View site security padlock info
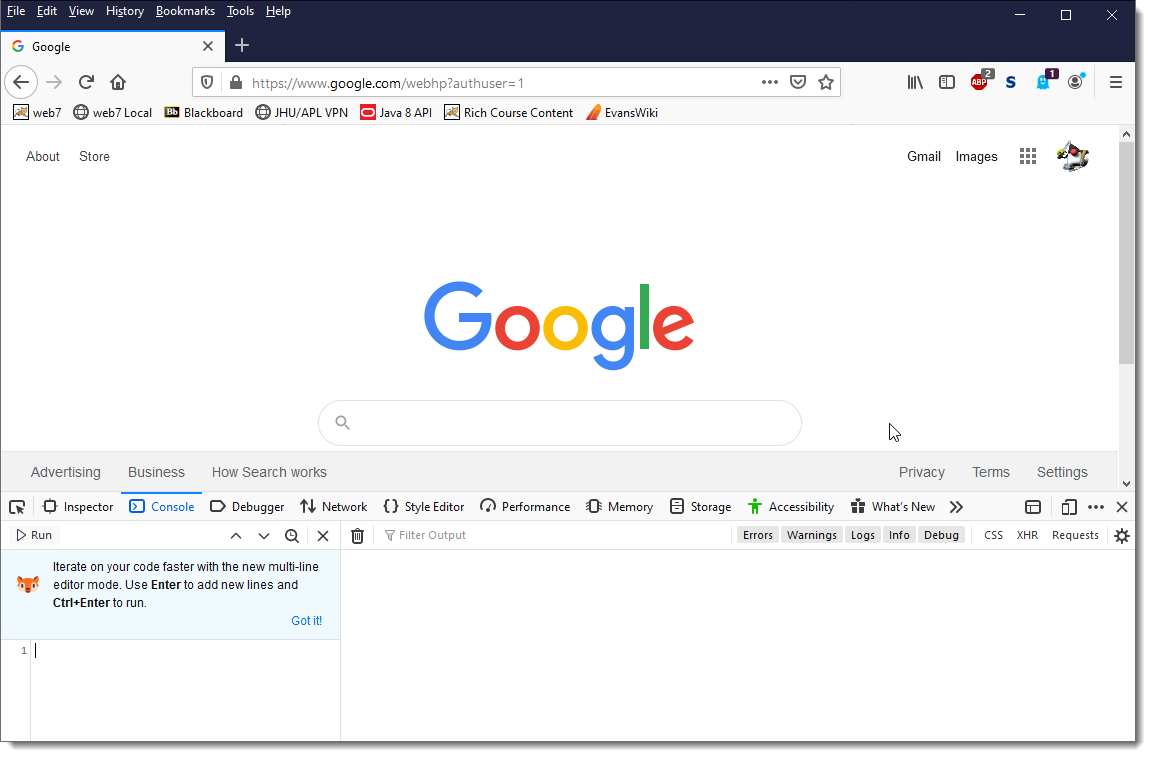 [x=236, y=82]
